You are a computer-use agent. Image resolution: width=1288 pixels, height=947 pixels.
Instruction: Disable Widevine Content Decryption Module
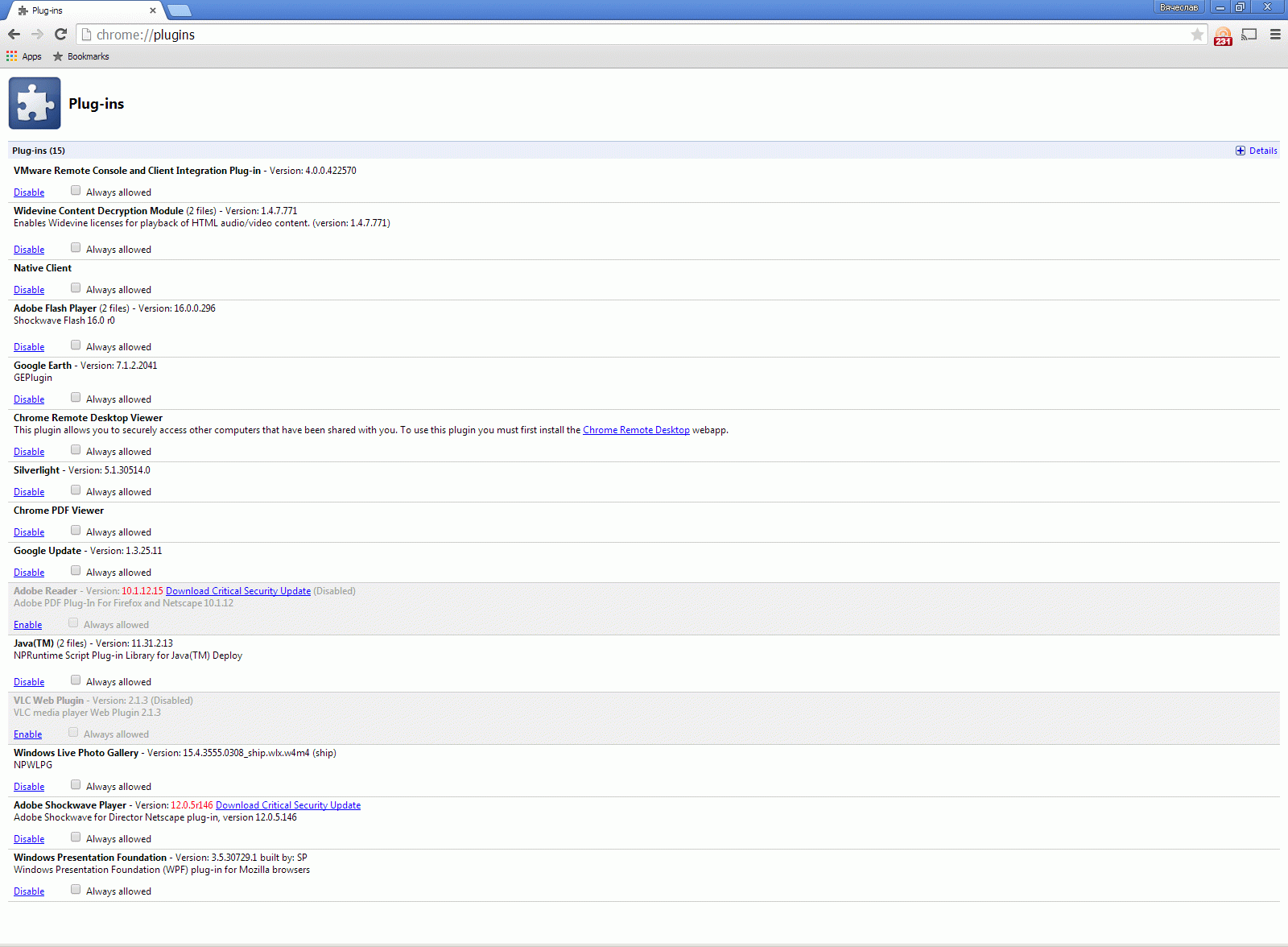point(29,250)
